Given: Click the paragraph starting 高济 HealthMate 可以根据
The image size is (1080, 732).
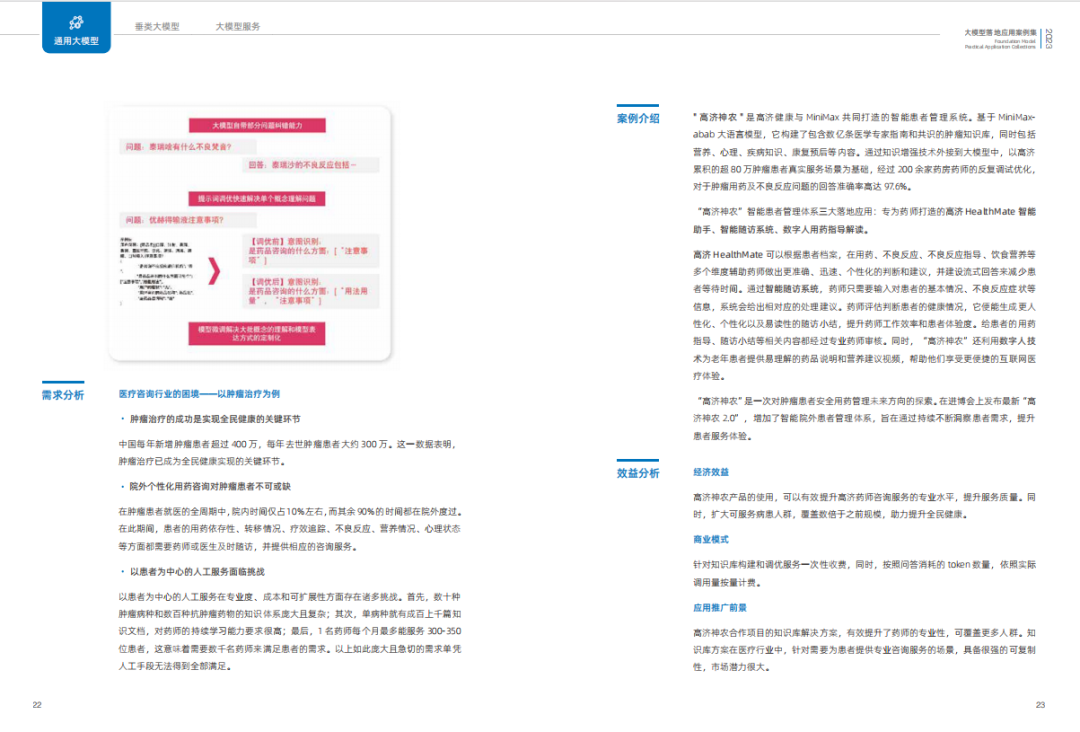Looking at the screenshot, I should point(864,315).
